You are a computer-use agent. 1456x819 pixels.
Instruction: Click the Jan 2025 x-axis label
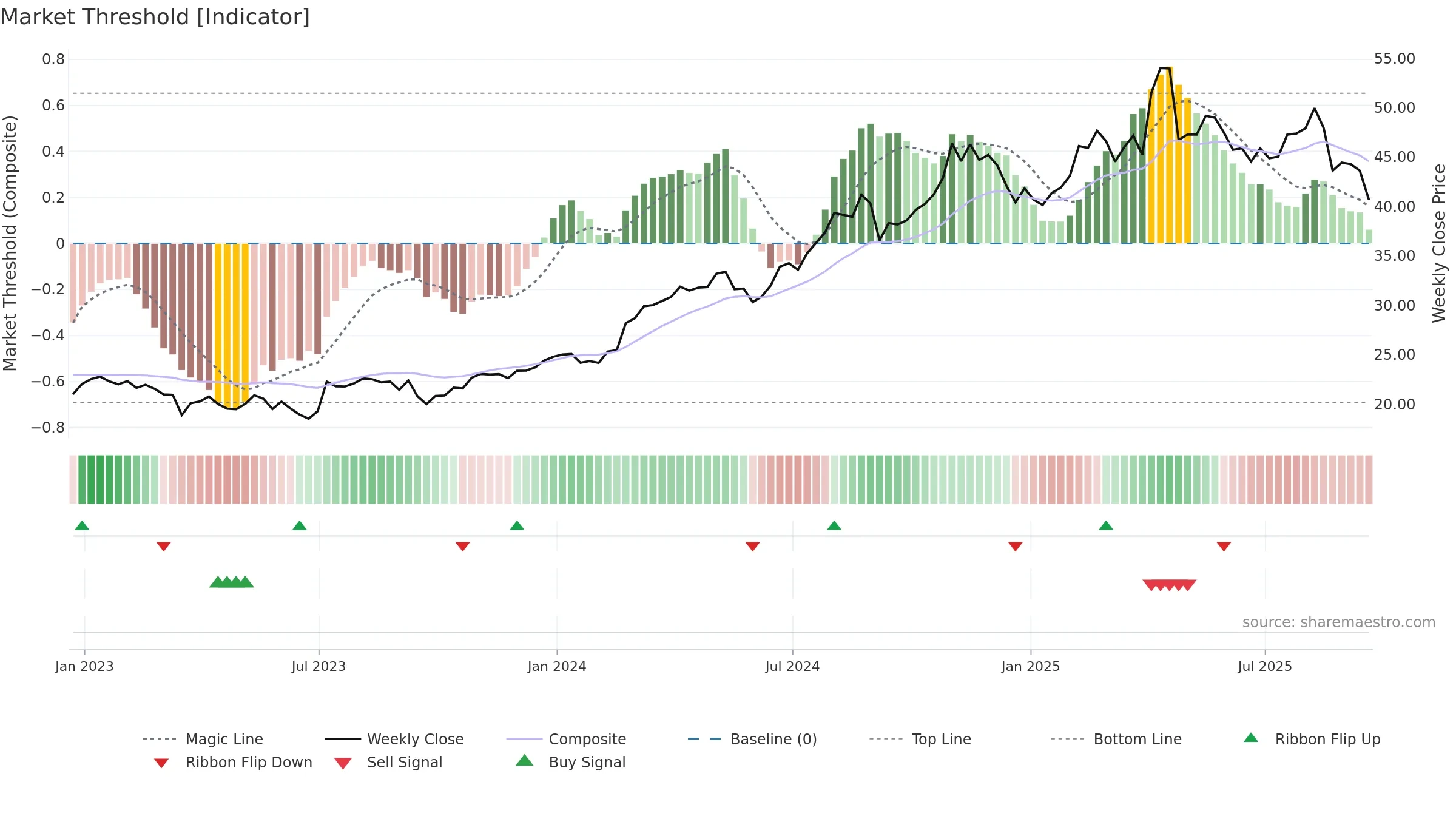[1031, 666]
